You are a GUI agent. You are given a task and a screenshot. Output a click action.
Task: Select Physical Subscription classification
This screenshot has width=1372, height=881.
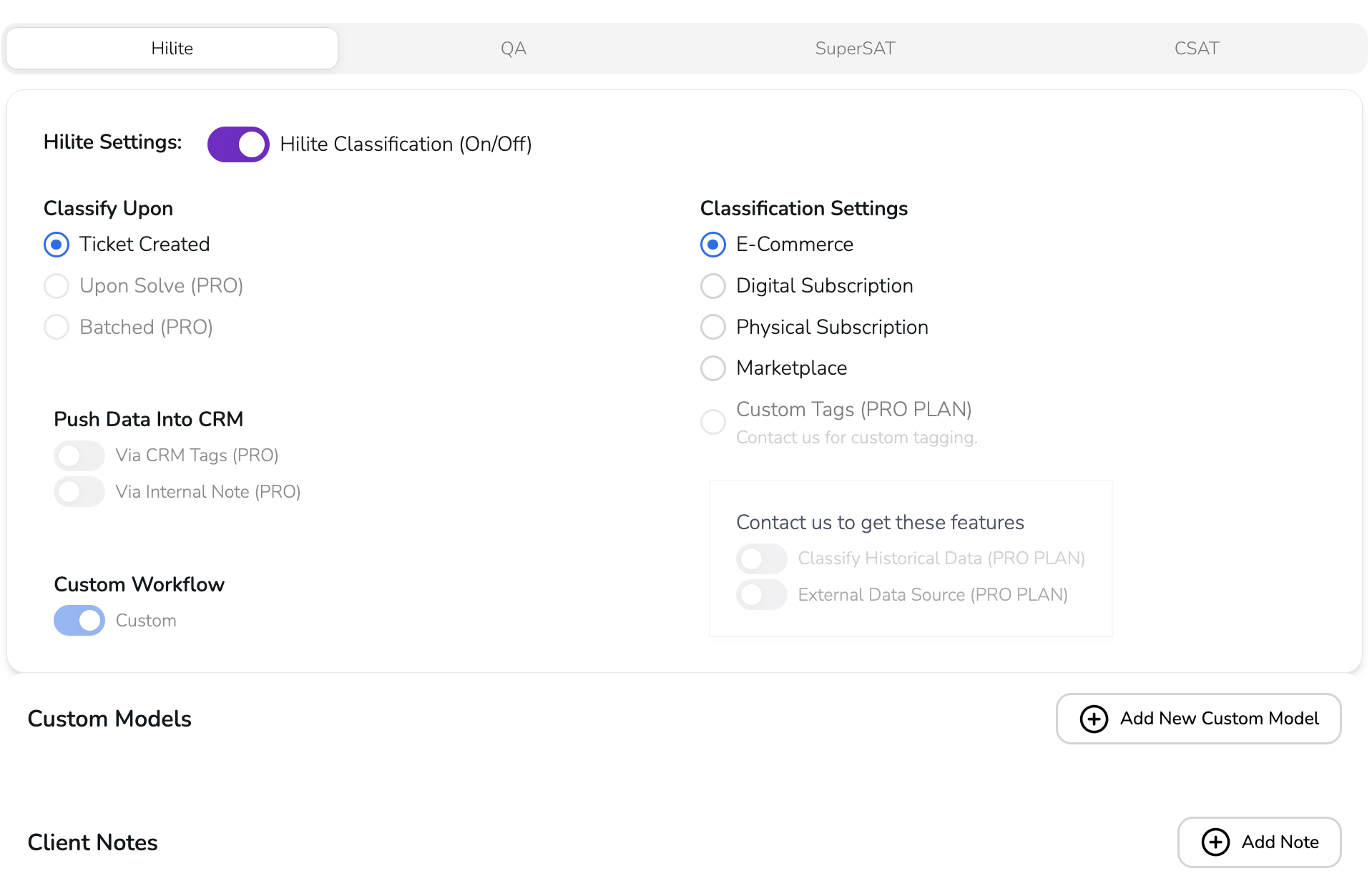pos(713,328)
